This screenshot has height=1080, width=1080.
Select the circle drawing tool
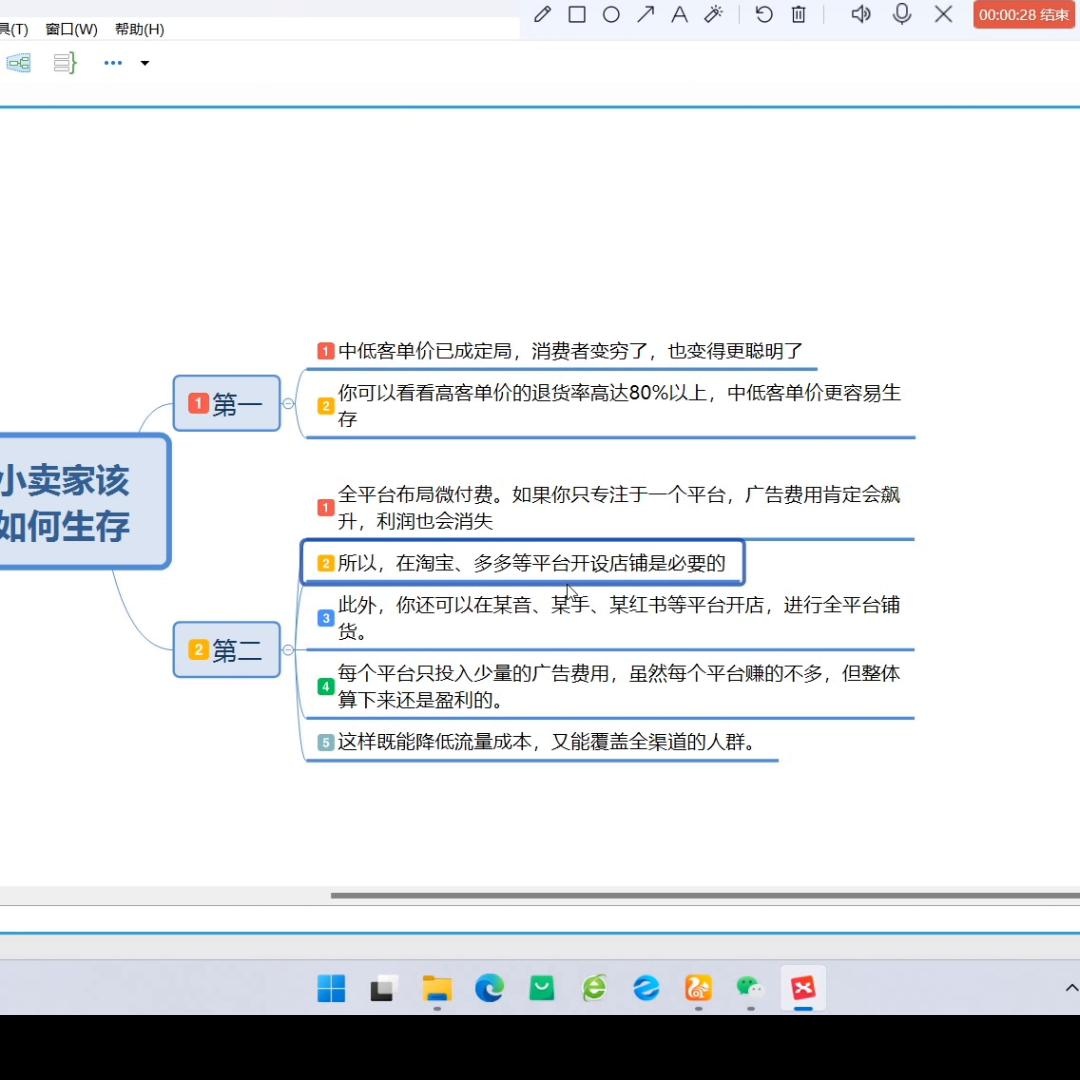coord(611,14)
